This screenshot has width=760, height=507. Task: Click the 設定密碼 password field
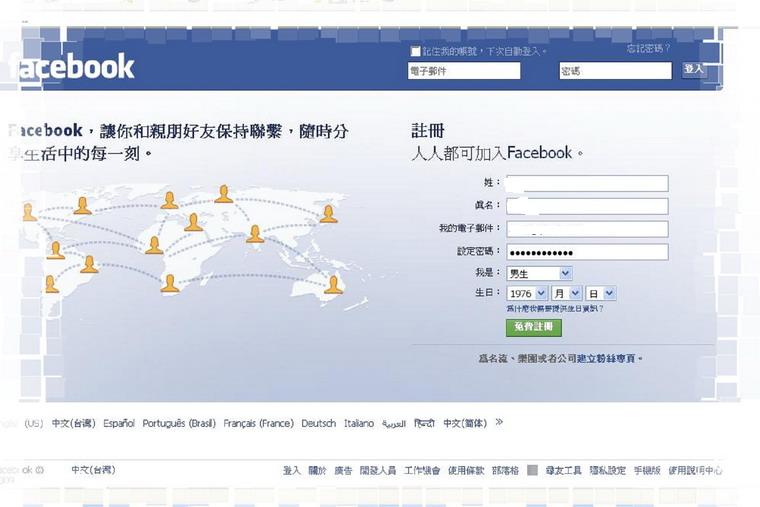(x=587, y=252)
